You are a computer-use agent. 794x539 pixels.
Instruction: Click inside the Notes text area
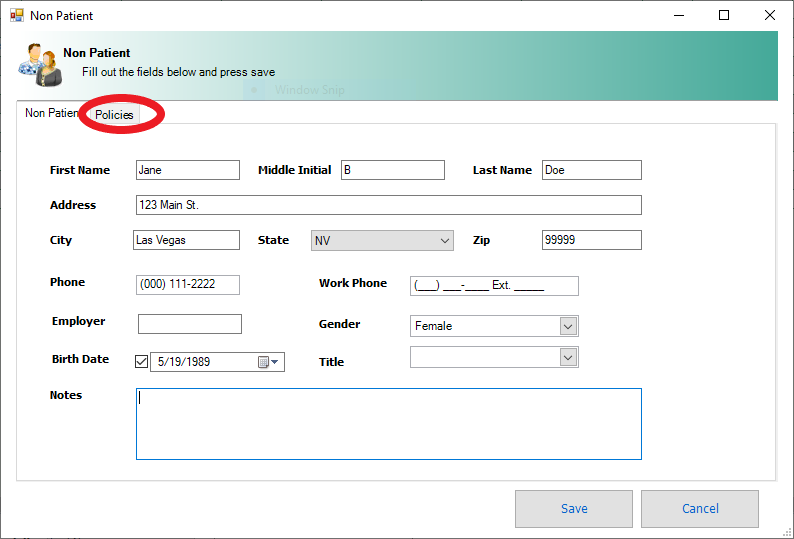click(388, 424)
